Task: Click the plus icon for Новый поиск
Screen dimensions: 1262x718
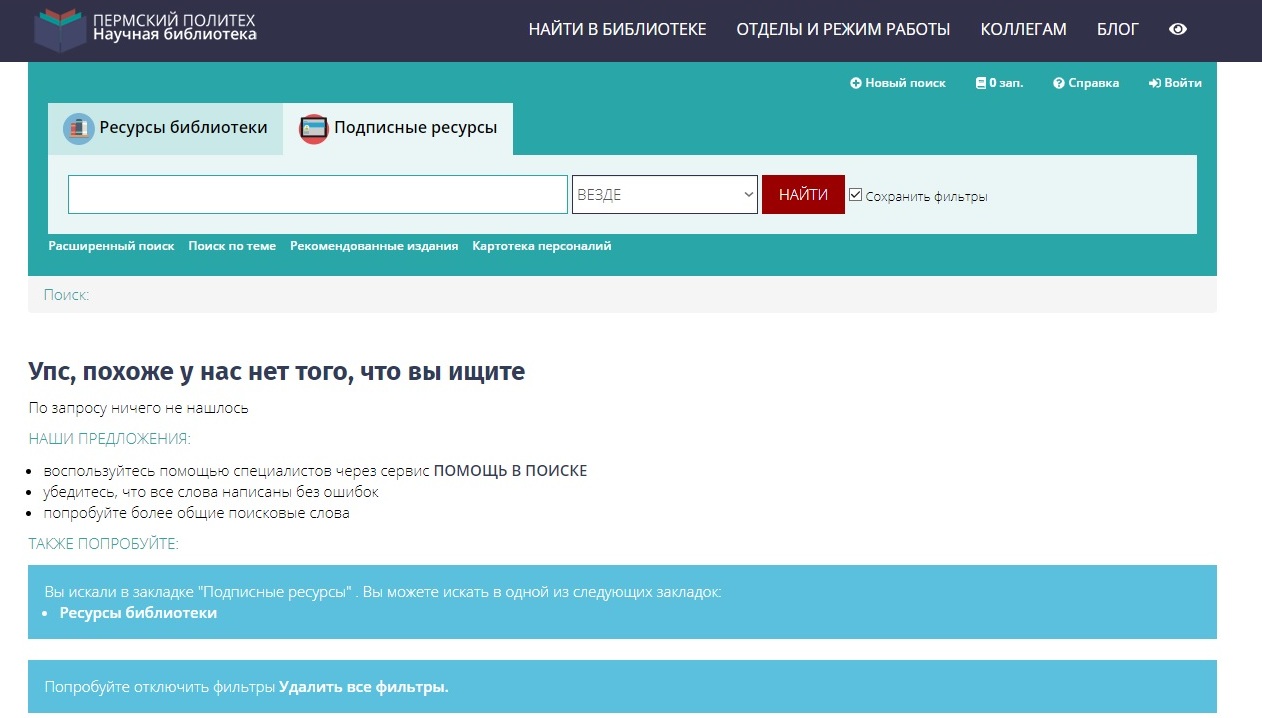Action: coord(855,83)
